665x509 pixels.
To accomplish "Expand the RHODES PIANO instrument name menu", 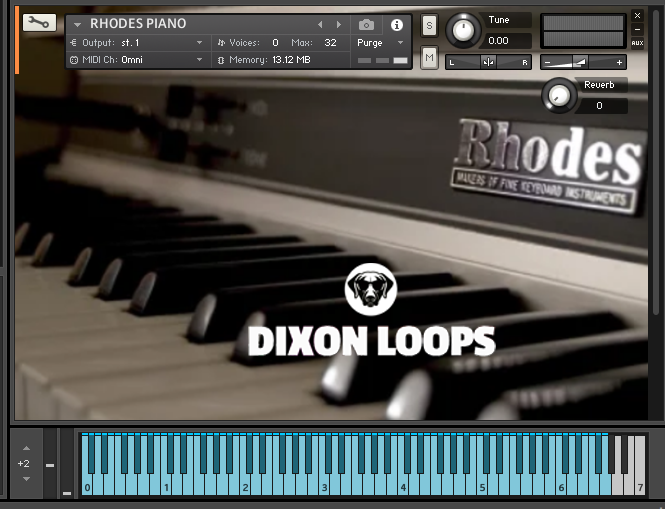I will pyautogui.click(x=77, y=25).
